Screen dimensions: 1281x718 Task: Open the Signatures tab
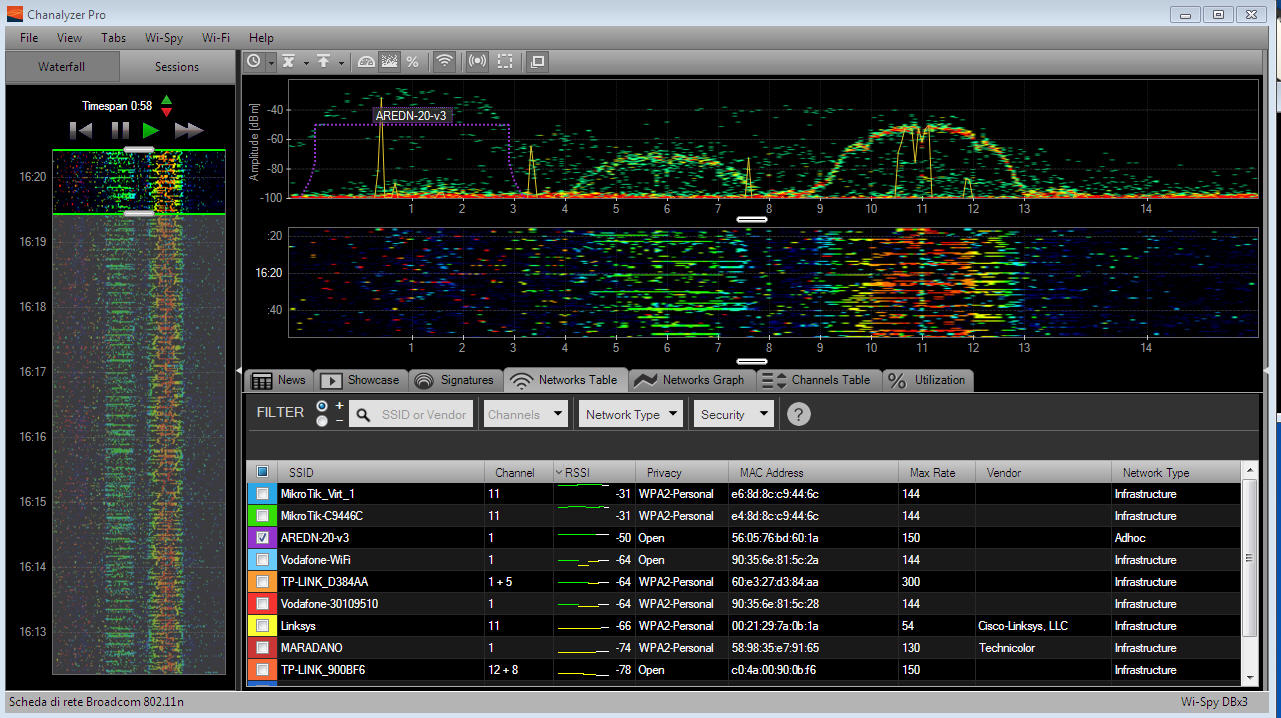[x=454, y=380]
